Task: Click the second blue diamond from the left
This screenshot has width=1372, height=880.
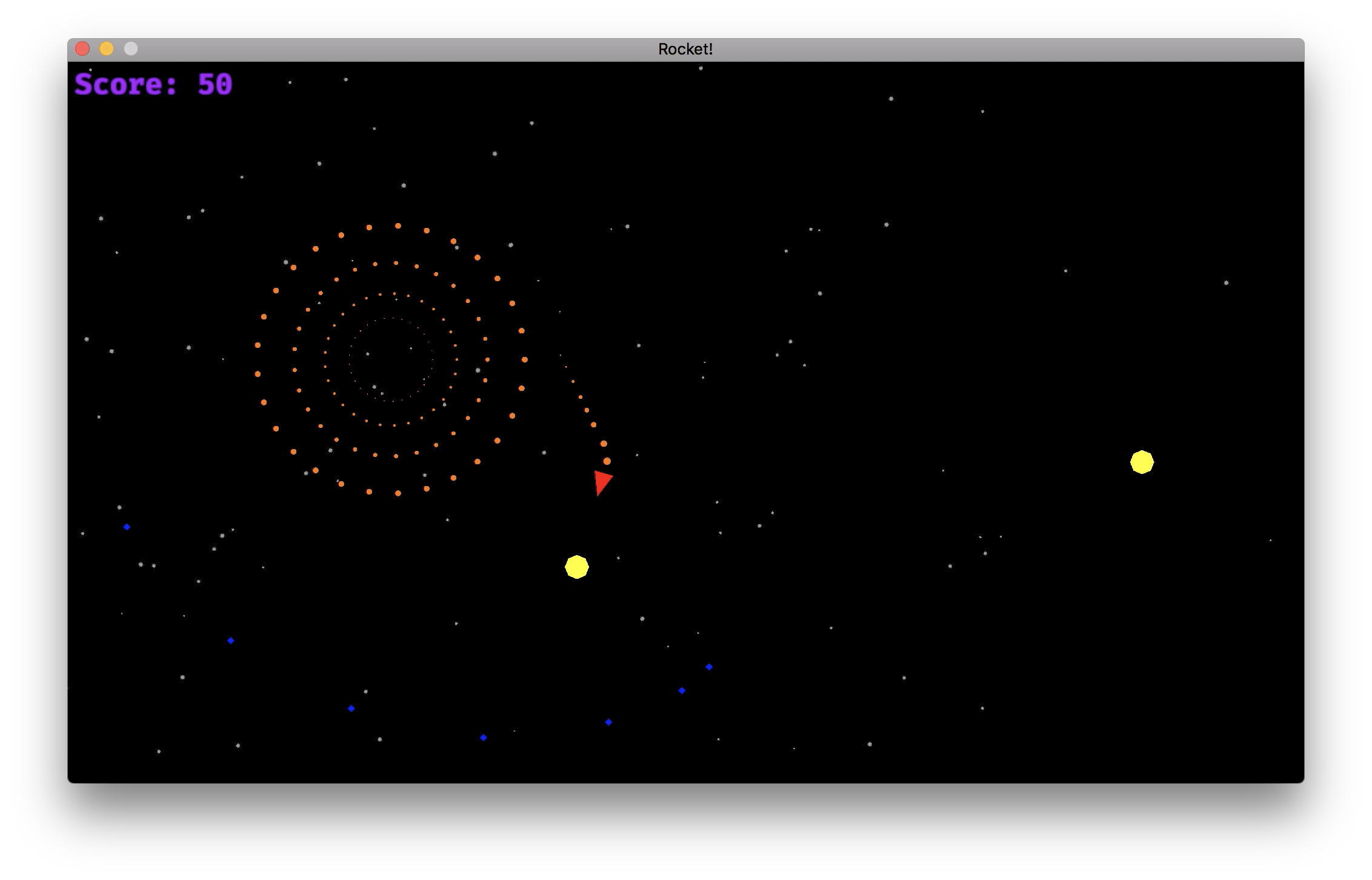Action: point(231,641)
